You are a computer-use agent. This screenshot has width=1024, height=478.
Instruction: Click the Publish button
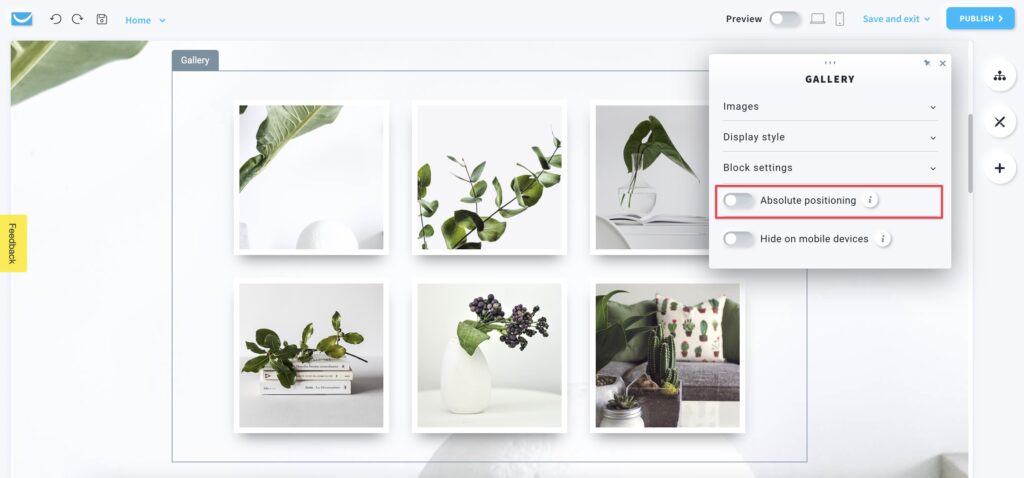click(x=980, y=19)
